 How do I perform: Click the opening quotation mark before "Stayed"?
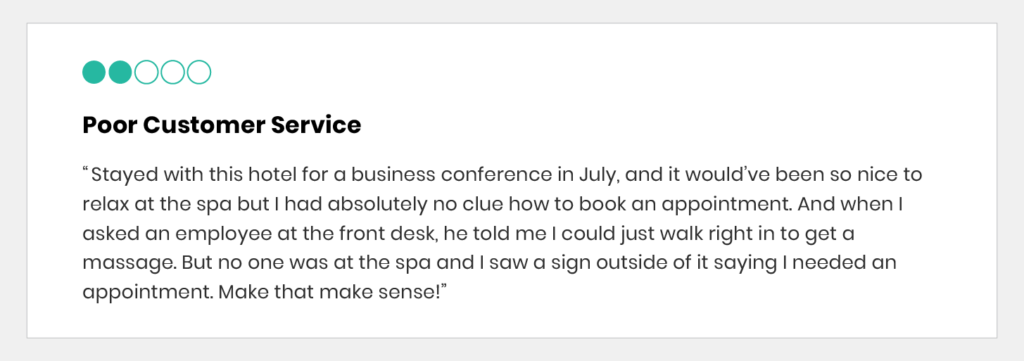click(x=86, y=171)
